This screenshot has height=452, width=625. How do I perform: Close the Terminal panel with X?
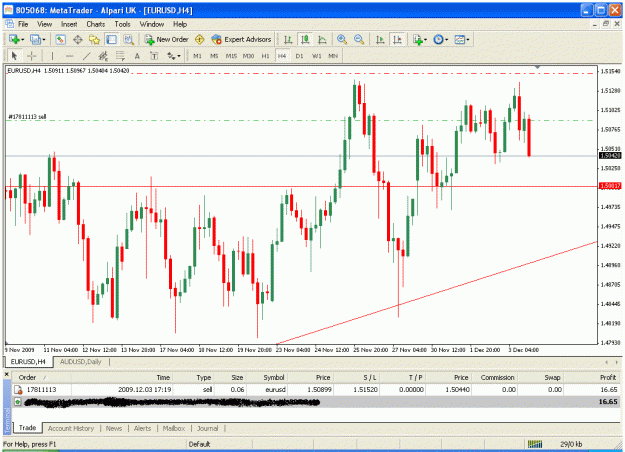(7, 374)
